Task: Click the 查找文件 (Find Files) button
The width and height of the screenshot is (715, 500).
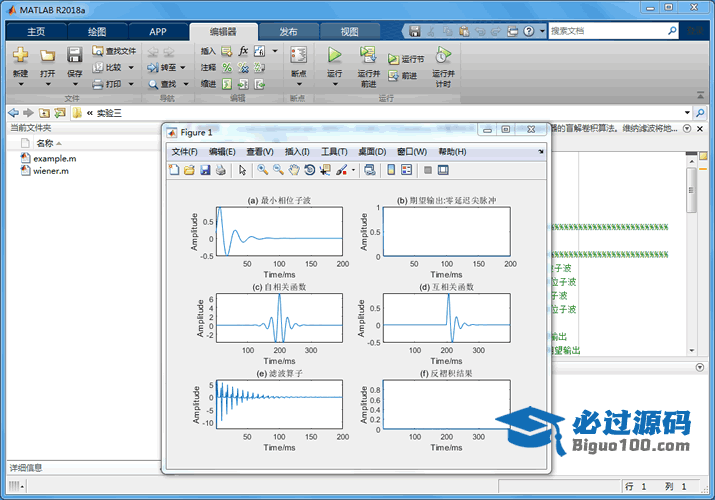Action: click(114, 51)
